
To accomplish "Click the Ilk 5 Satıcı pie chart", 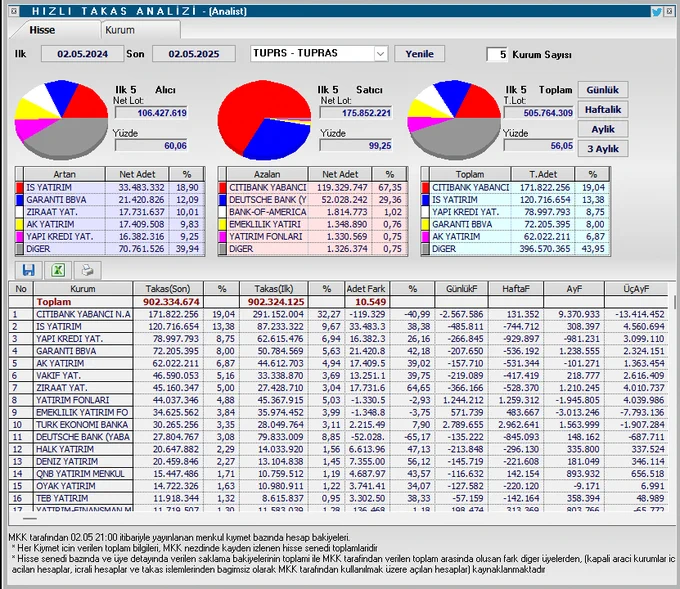I will (264, 119).
